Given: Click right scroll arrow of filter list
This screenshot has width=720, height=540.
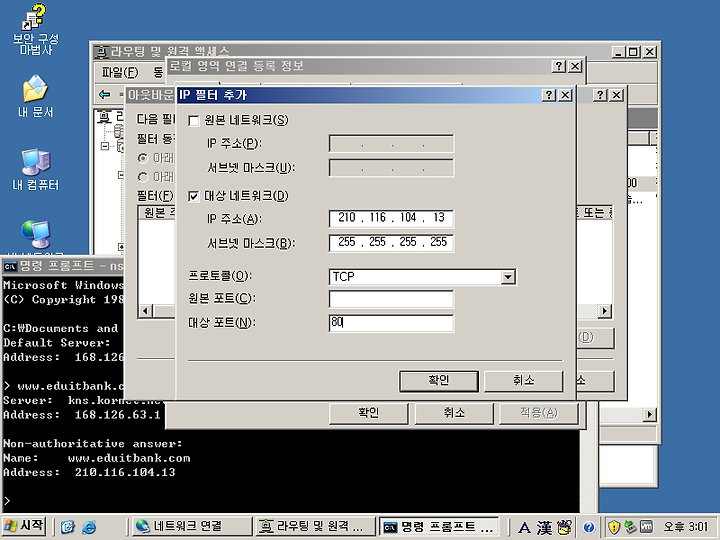Looking at the screenshot, I should click(604, 311).
